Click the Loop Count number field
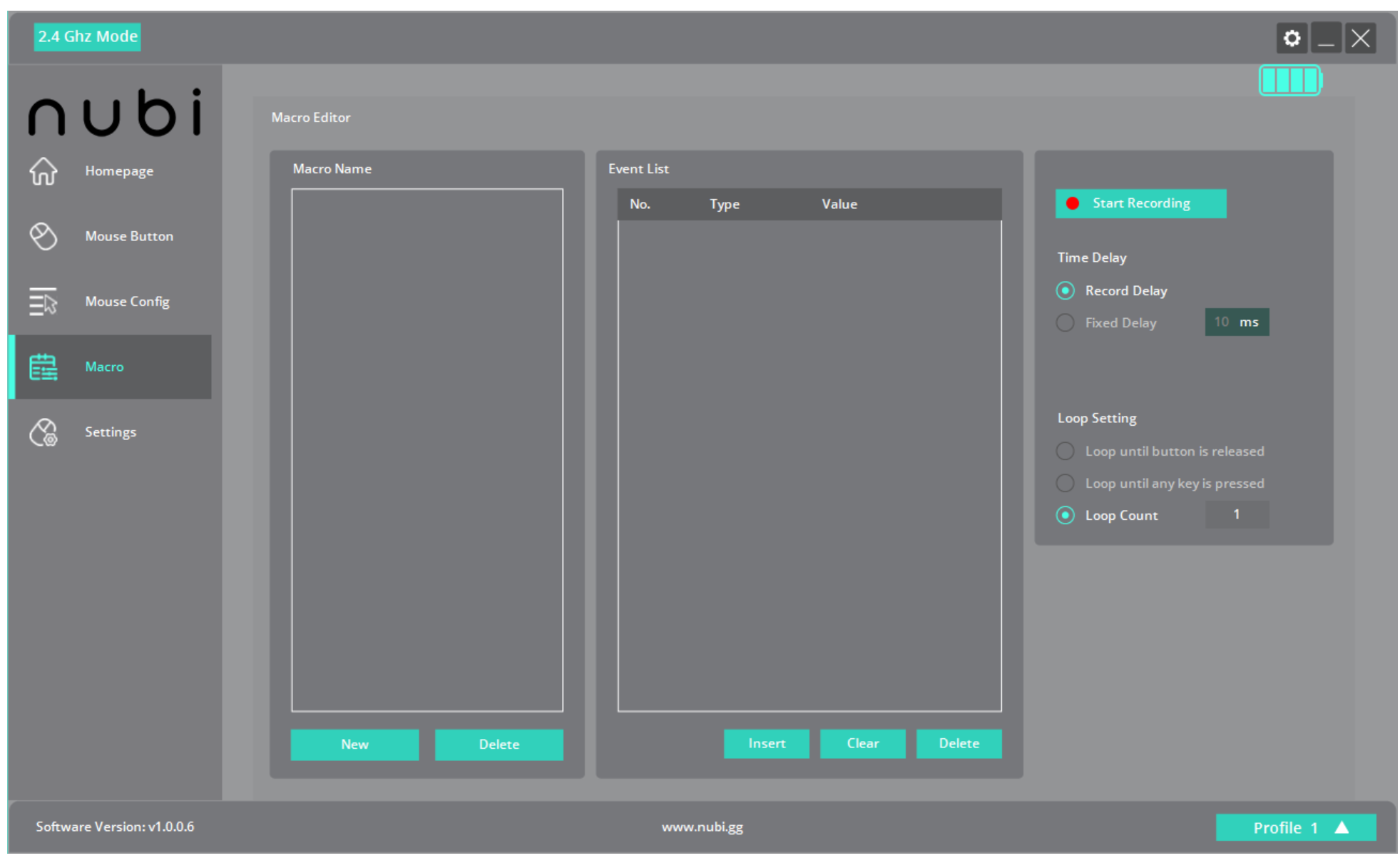The width and height of the screenshot is (1400, 863). point(1237,515)
